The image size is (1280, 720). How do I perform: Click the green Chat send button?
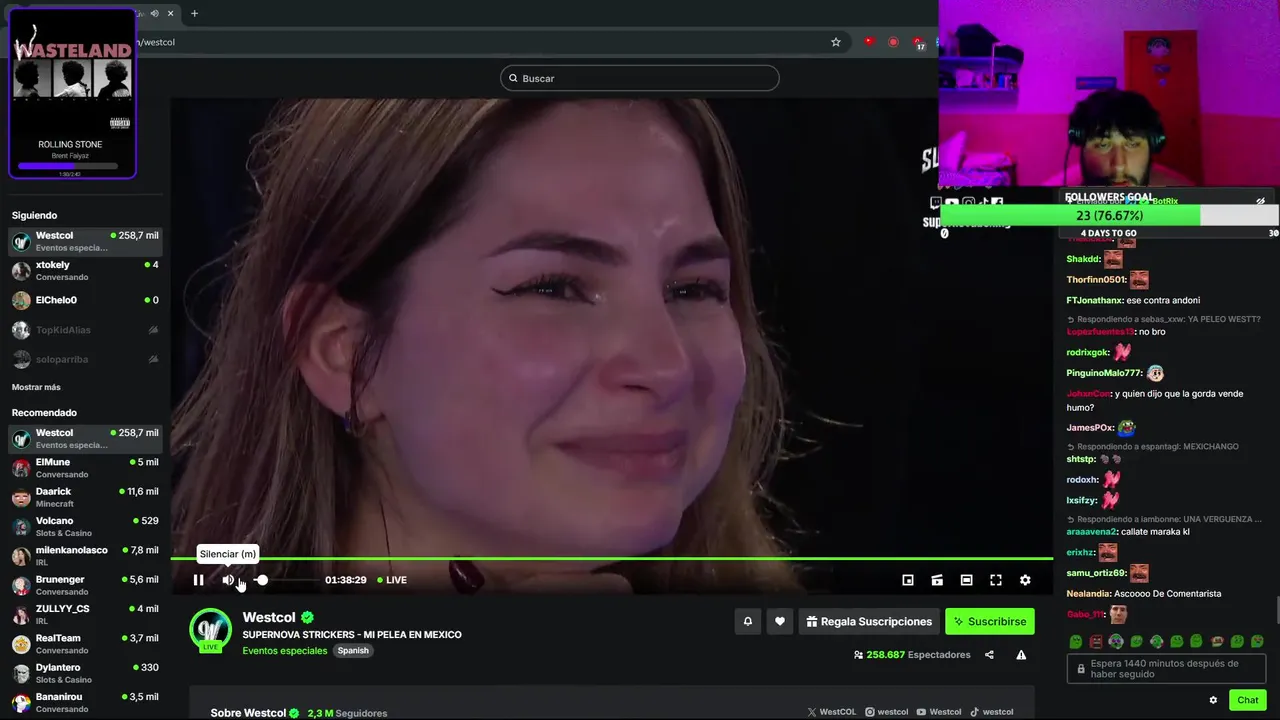point(1247,700)
